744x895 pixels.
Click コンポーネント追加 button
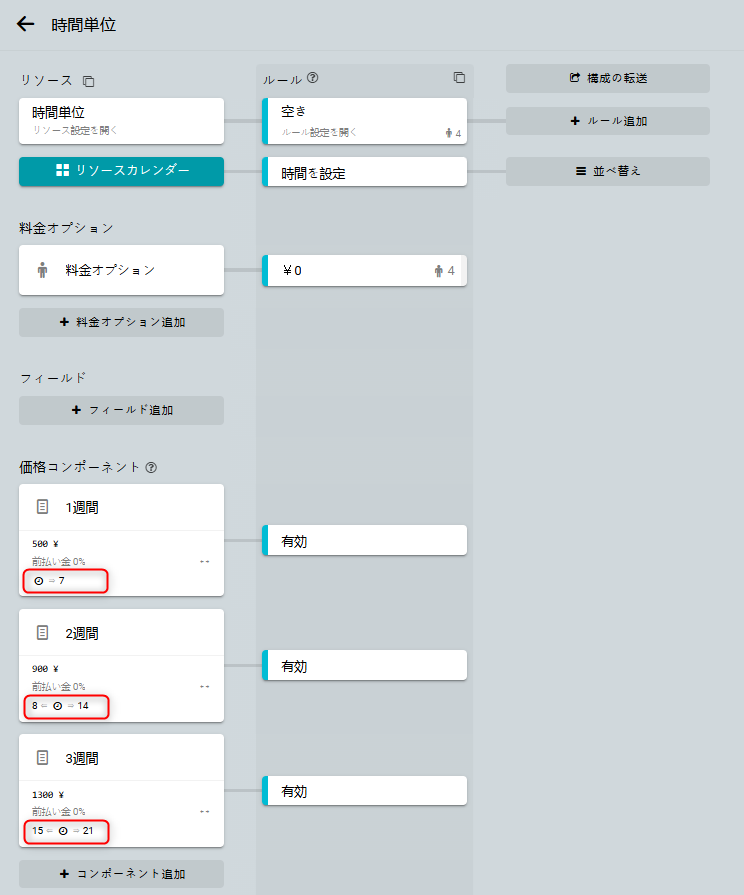121,874
